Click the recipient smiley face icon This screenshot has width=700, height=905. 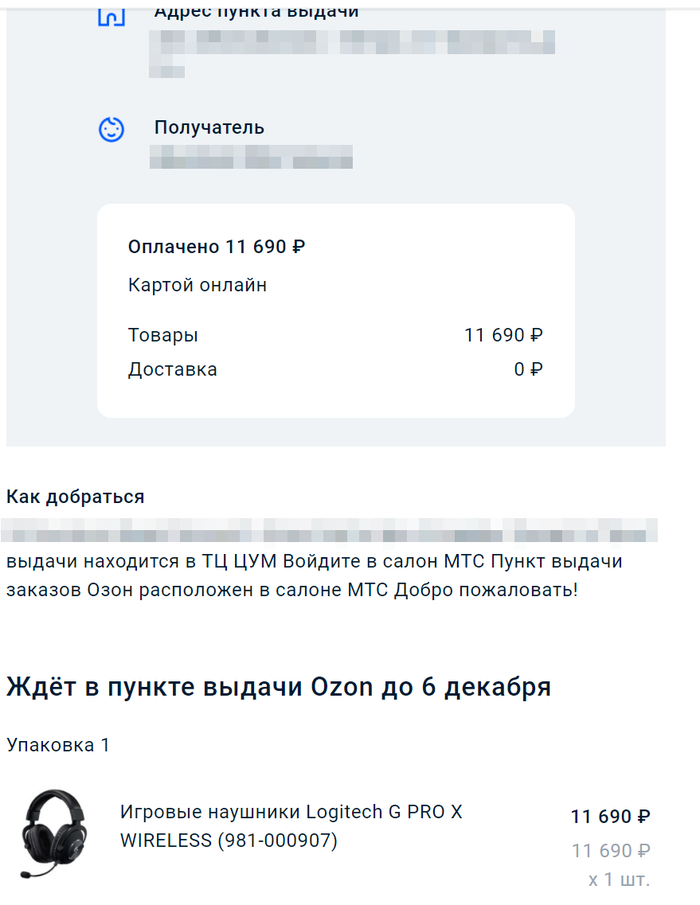click(111, 129)
